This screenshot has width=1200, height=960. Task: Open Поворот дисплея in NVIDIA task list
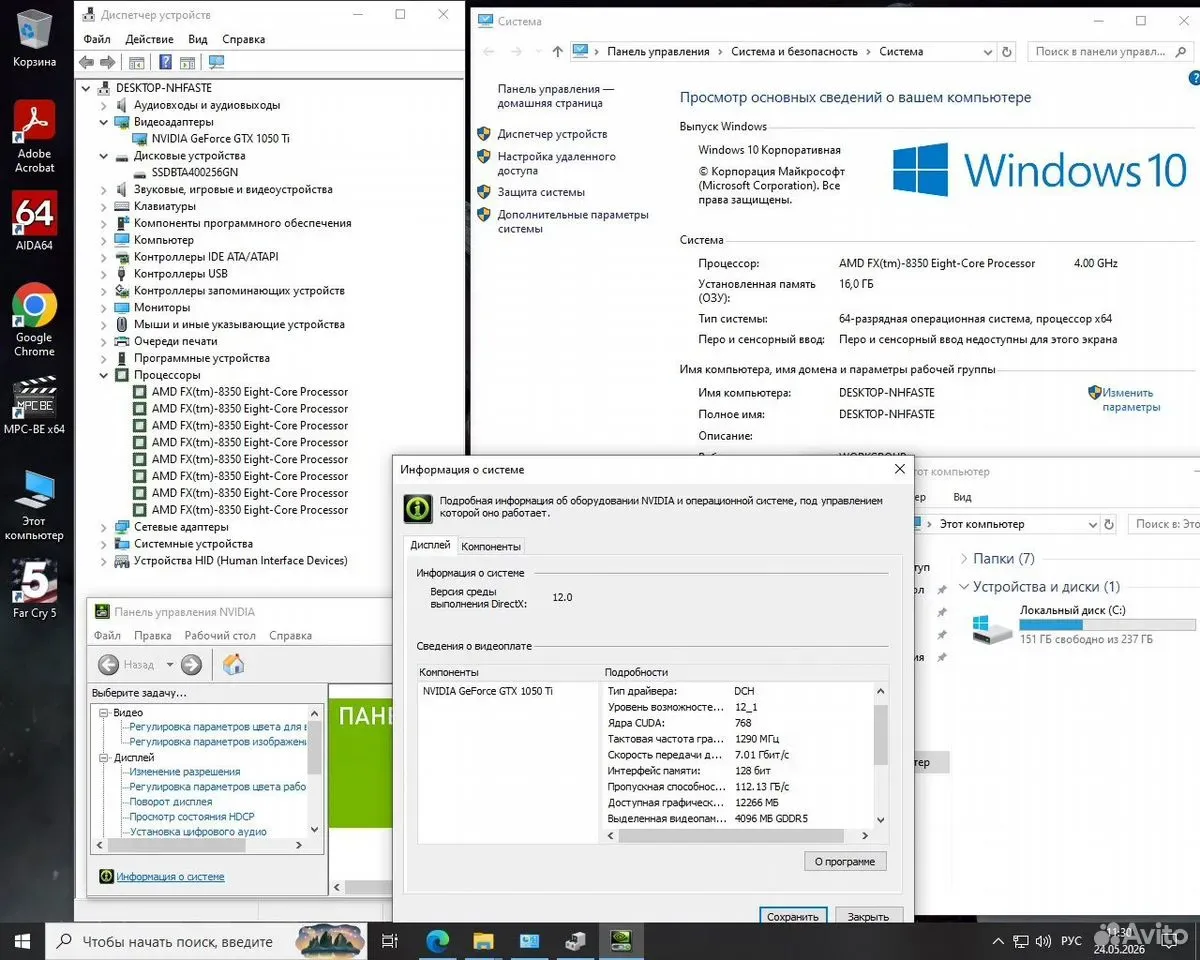pos(171,802)
